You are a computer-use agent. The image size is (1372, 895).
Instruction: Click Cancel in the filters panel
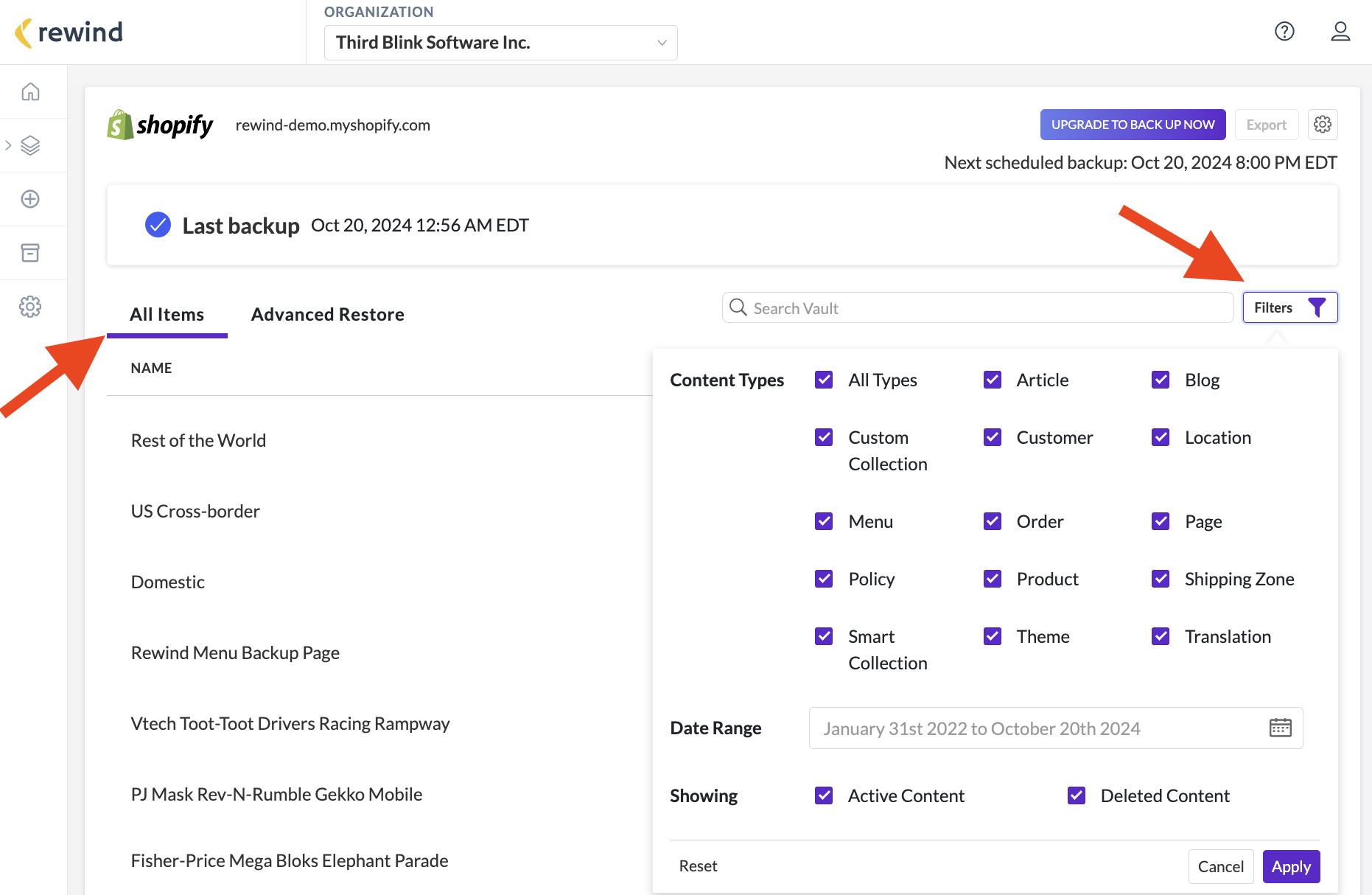1221,866
